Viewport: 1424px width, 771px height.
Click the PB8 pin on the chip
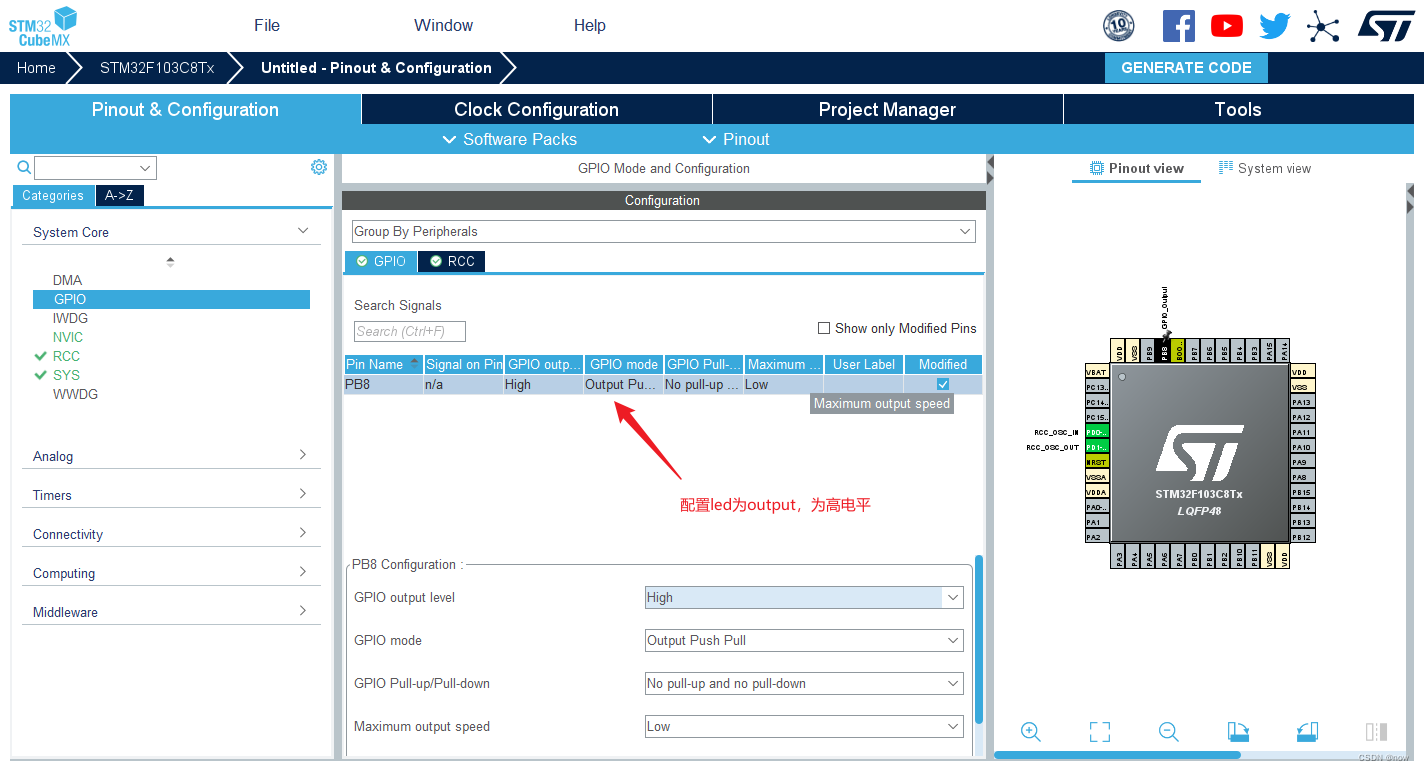(1164, 350)
